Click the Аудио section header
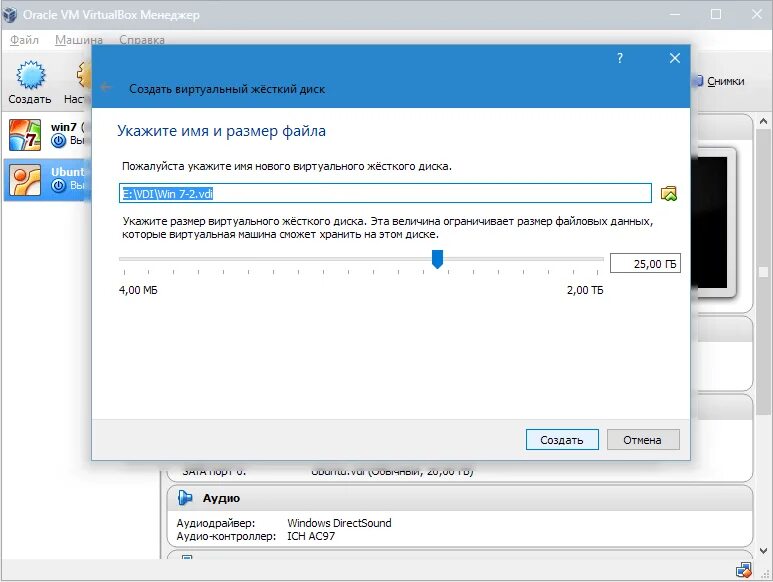The image size is (773, 582). [459, 498]
